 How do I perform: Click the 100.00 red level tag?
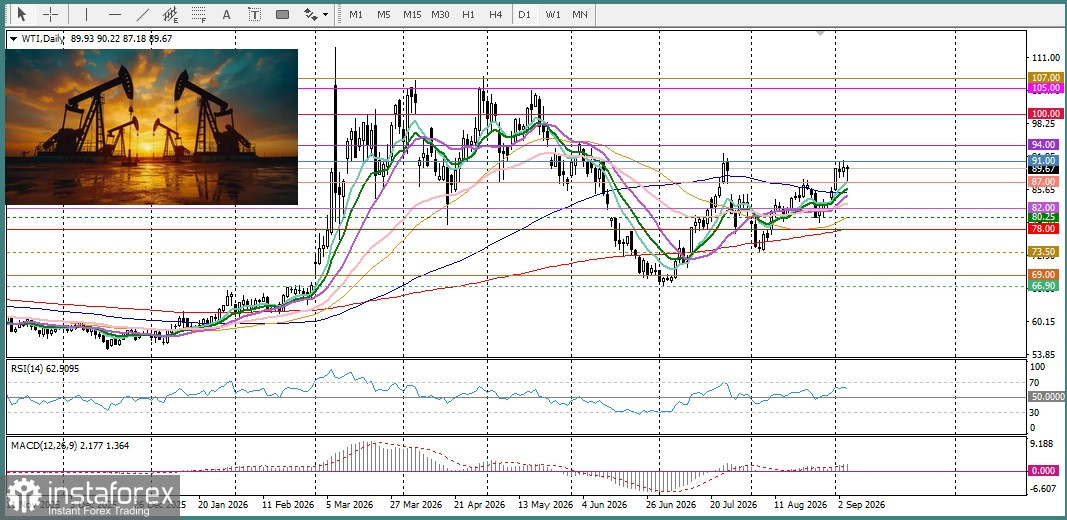(1045, 114)
